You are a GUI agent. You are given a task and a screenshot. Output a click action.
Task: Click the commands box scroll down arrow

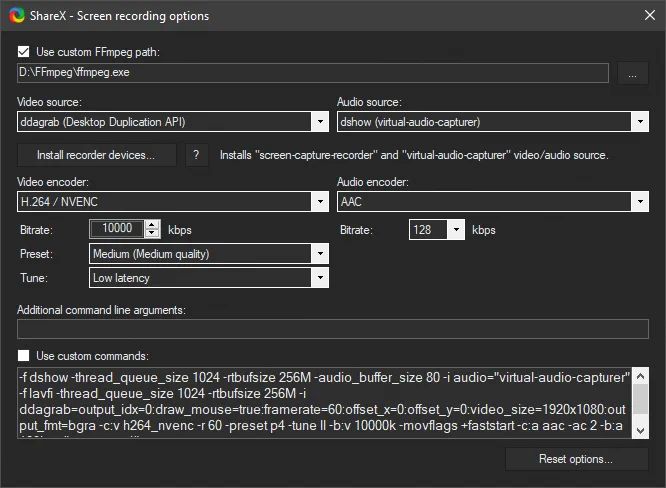click(x=641, y=431)
